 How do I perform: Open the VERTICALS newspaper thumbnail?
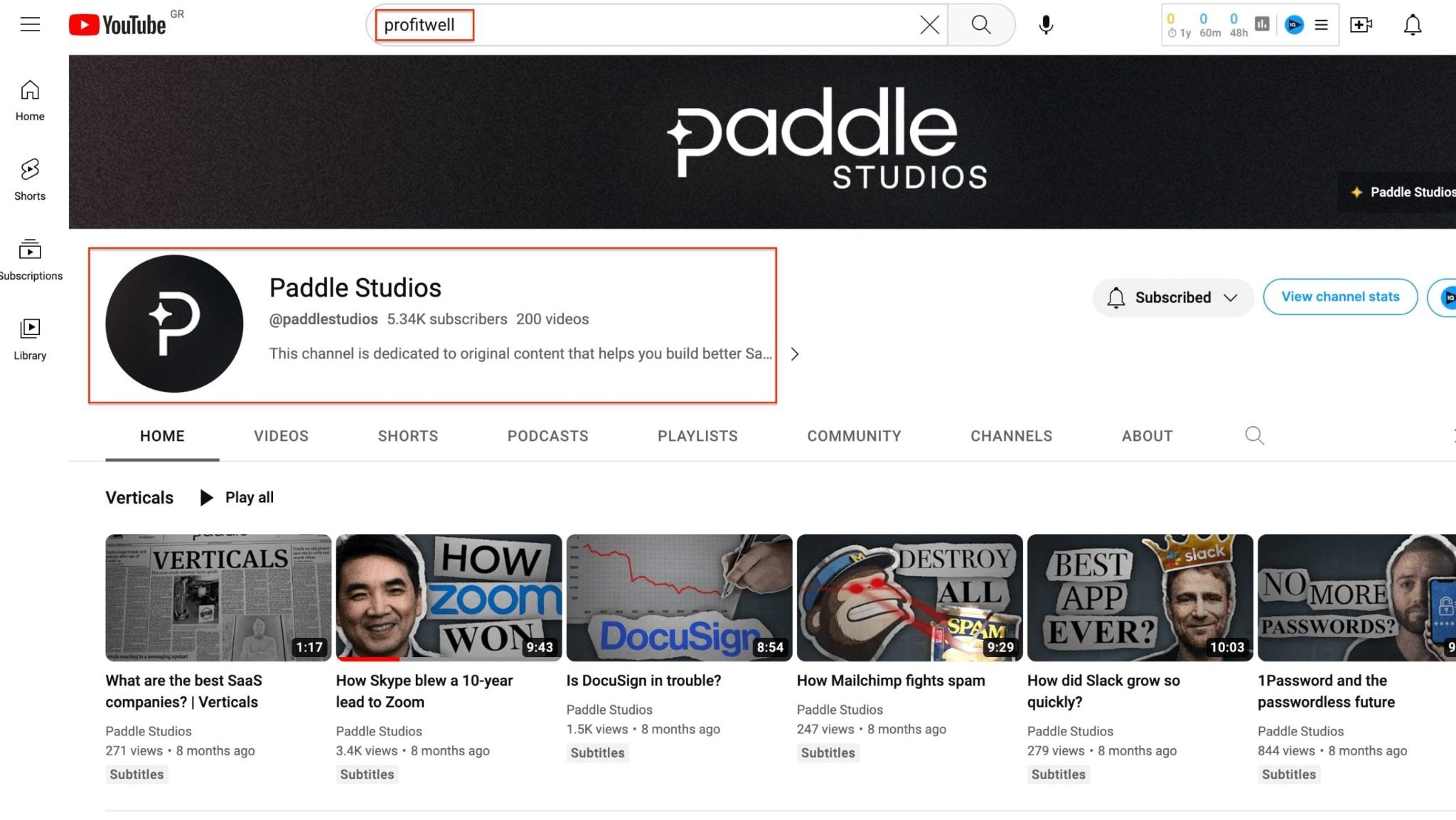click(x=218, y=597)
